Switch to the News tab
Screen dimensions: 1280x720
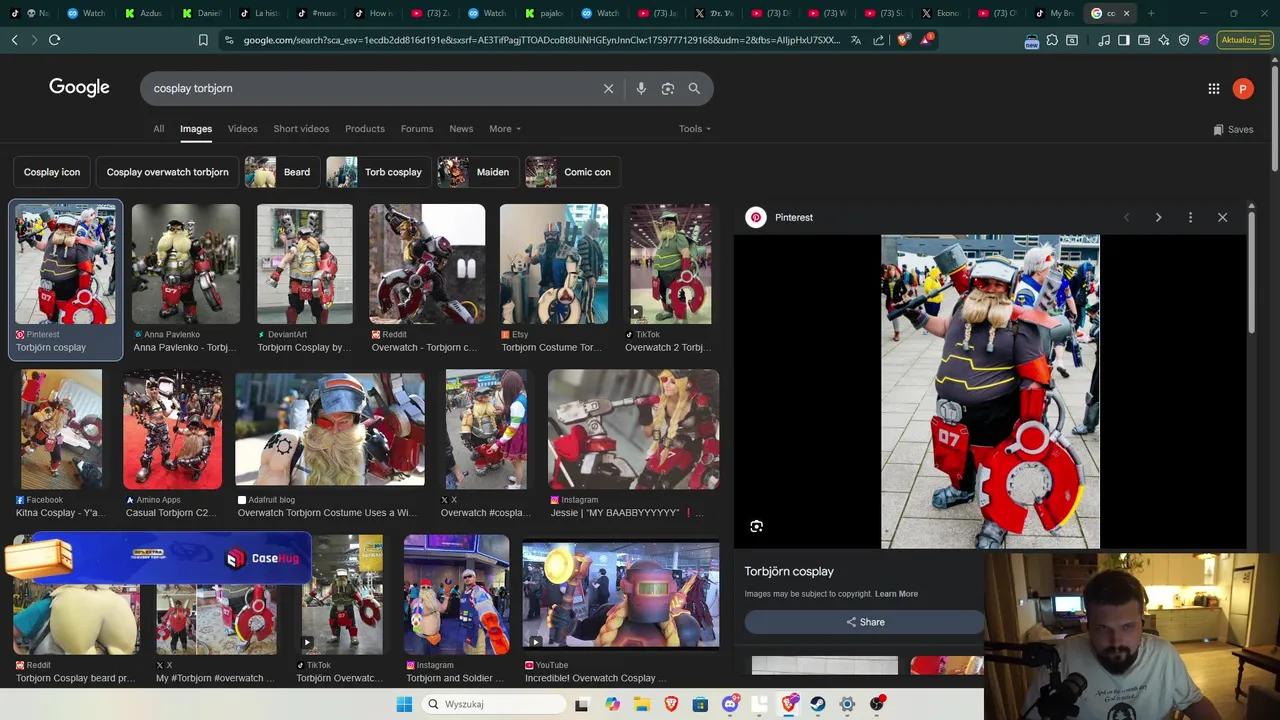tap(461, 129)
